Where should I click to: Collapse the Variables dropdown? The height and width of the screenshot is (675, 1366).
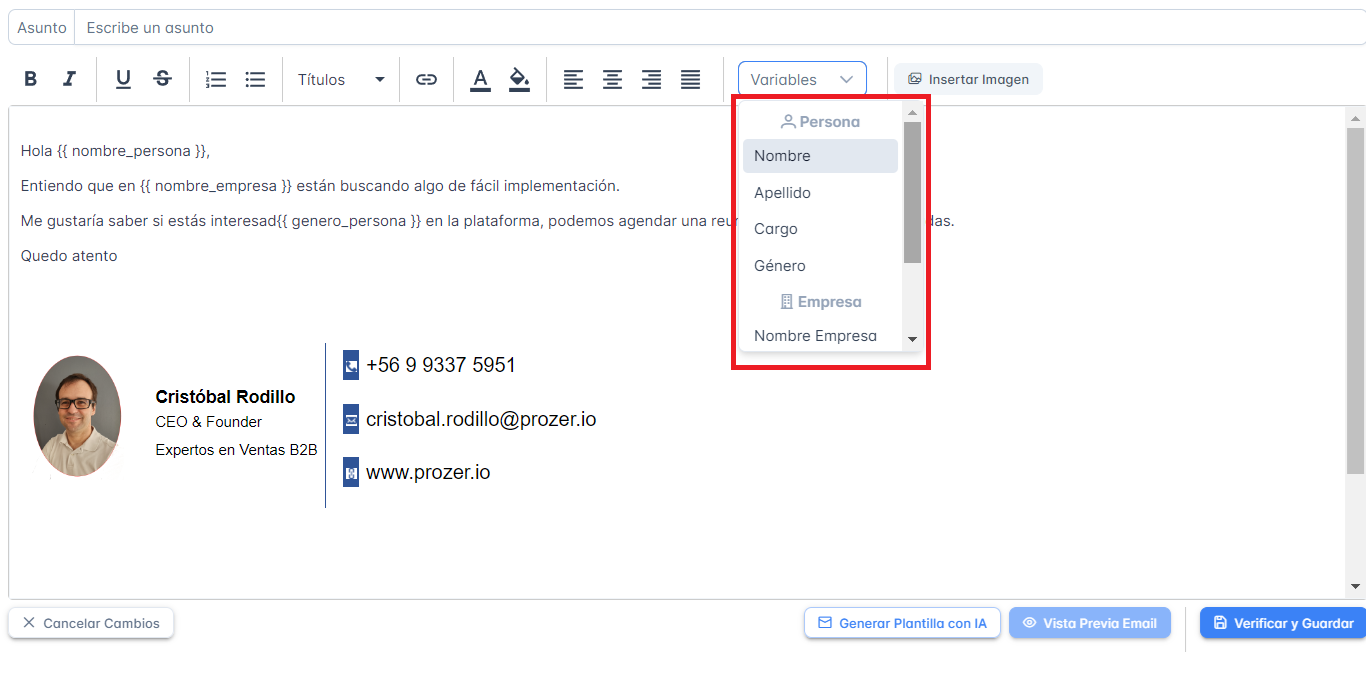point(801,78)
